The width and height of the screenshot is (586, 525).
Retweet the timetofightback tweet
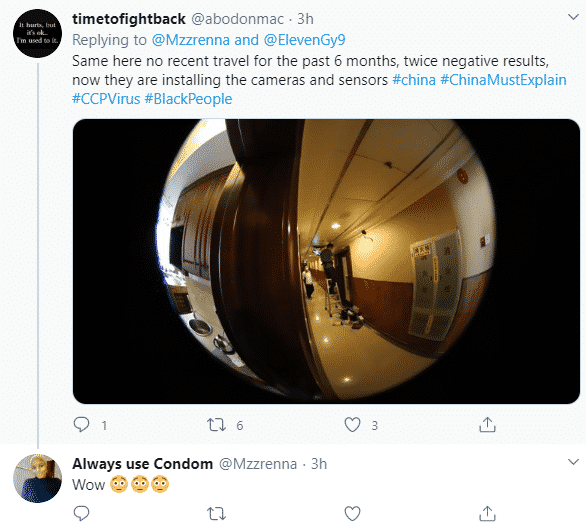216,424
